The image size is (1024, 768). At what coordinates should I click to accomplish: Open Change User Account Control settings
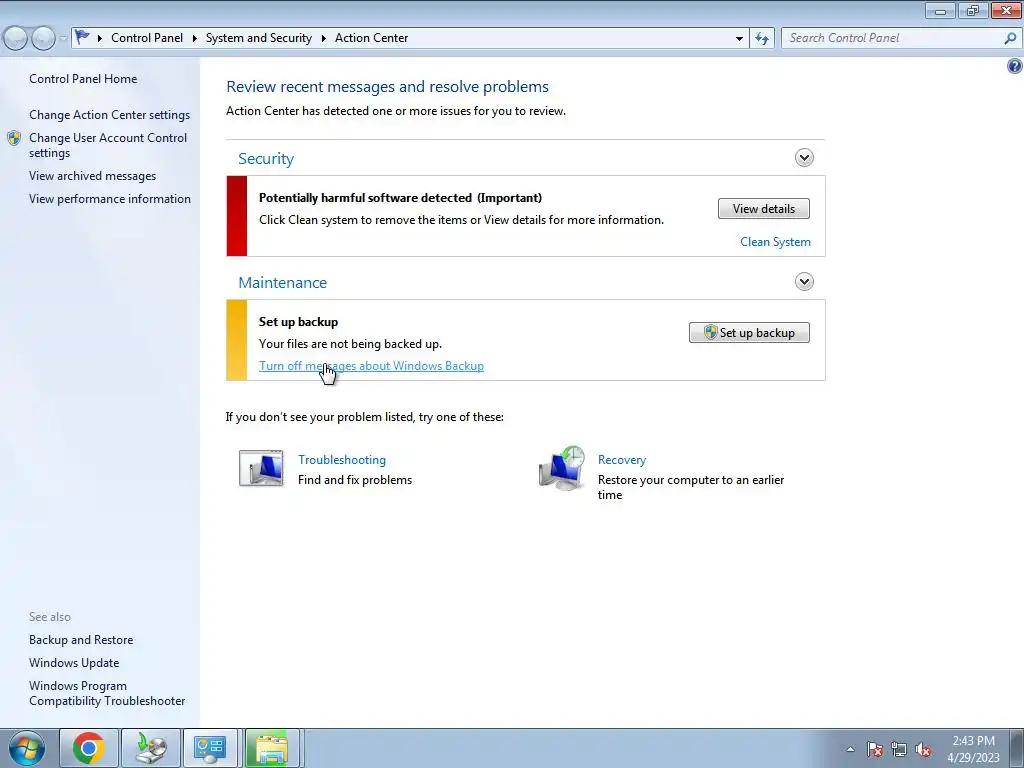[x=108, y=145]
